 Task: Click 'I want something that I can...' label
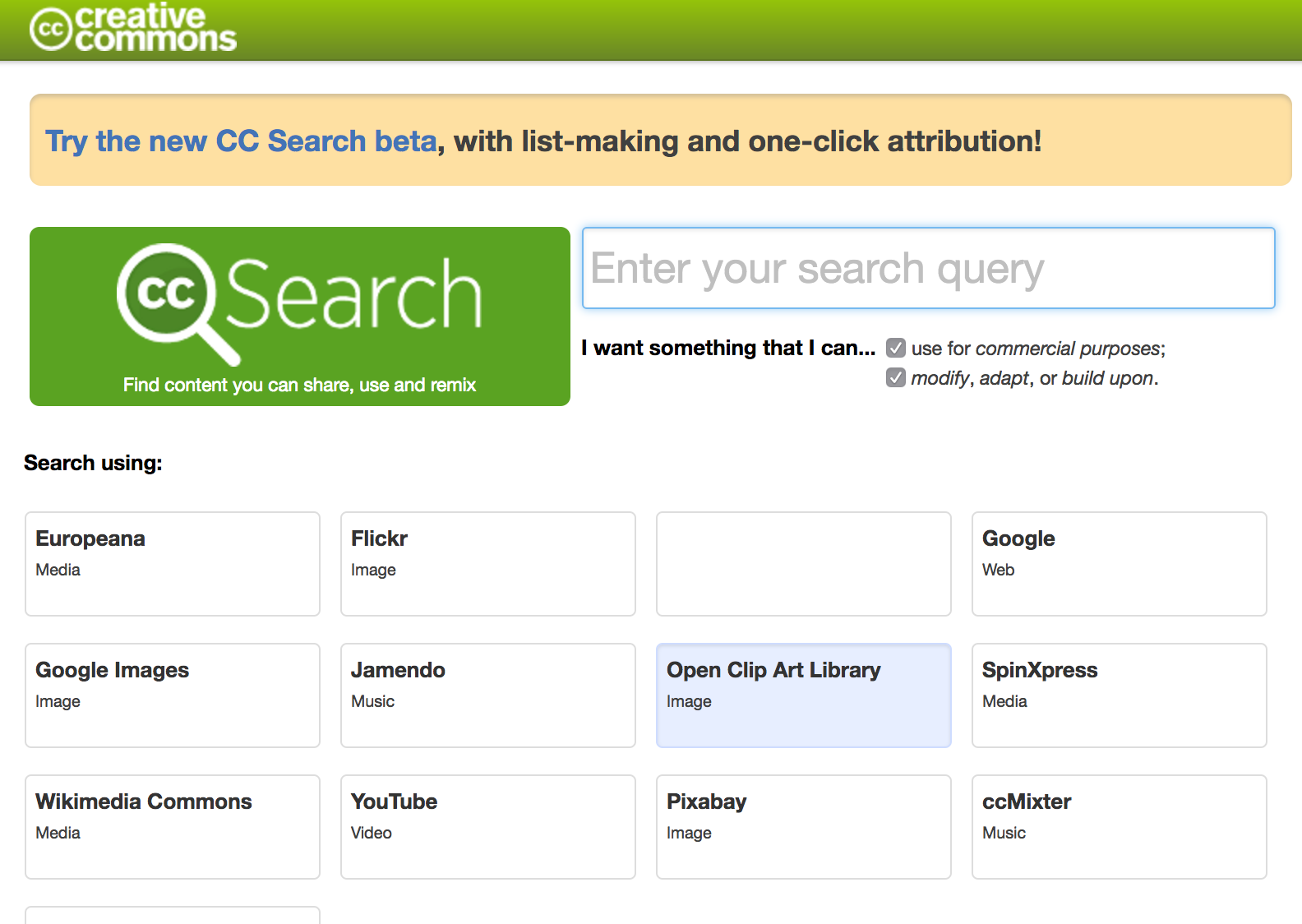coord(728,348)
